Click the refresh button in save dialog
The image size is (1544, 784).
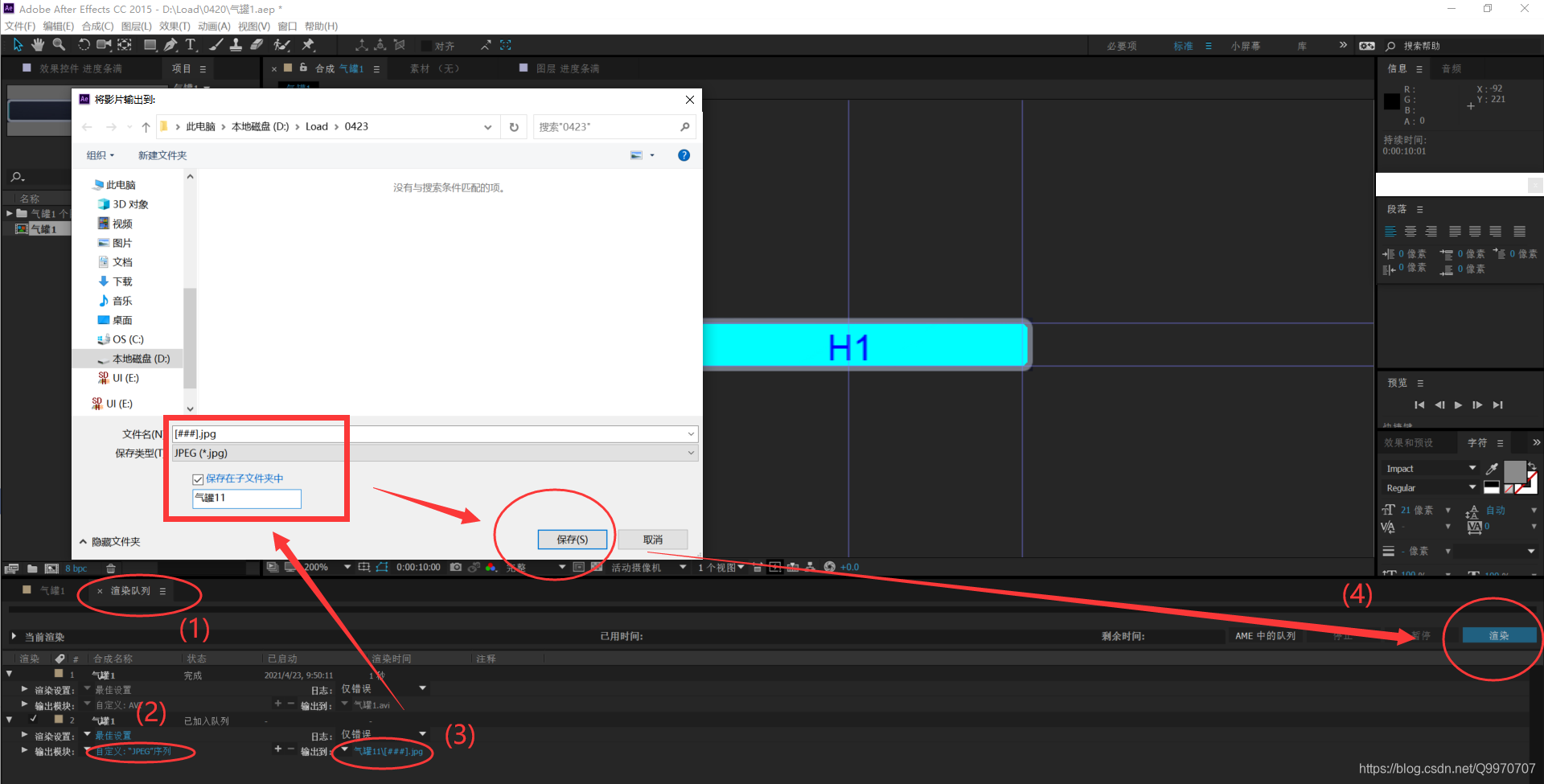tap(514, 127)
